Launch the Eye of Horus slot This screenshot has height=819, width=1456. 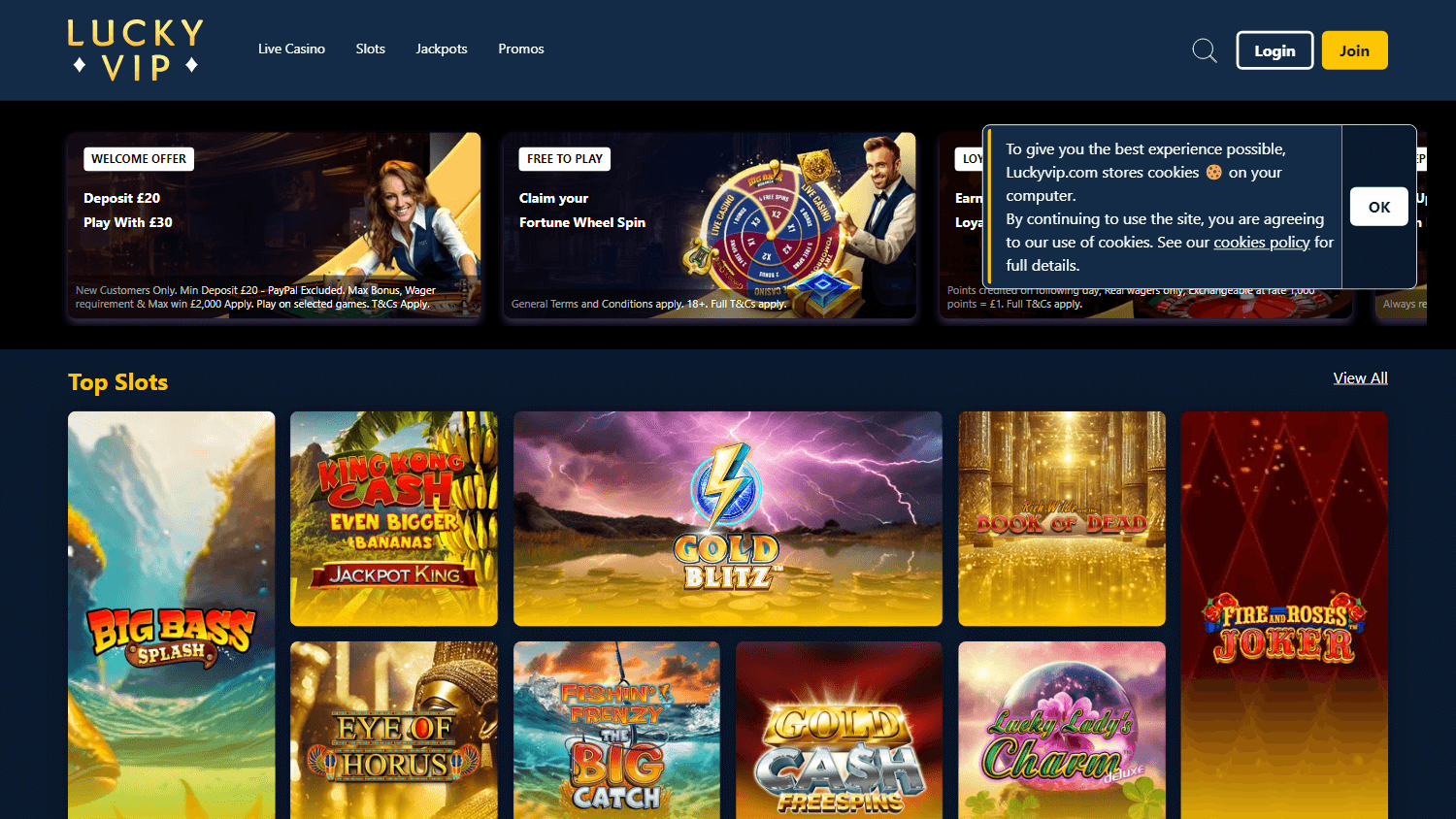pyautogui.click(x=394, y=730)
